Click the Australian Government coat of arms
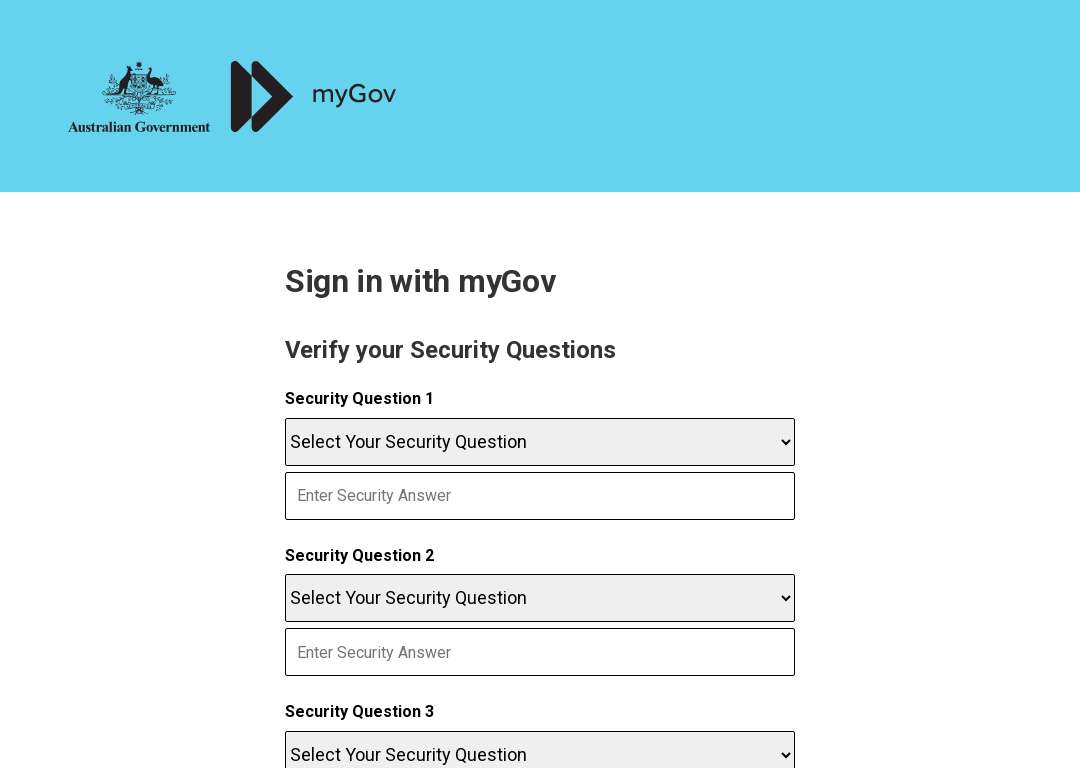 139,87
